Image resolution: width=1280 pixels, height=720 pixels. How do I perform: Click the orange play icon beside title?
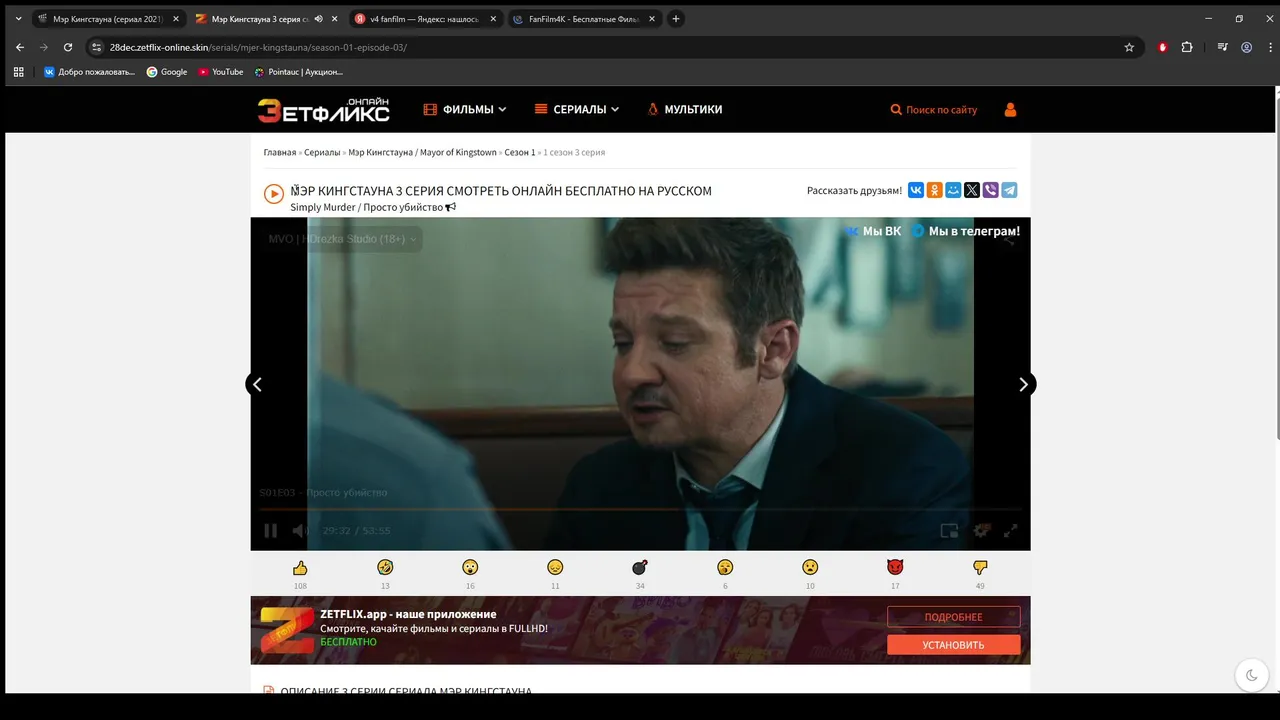274,194
